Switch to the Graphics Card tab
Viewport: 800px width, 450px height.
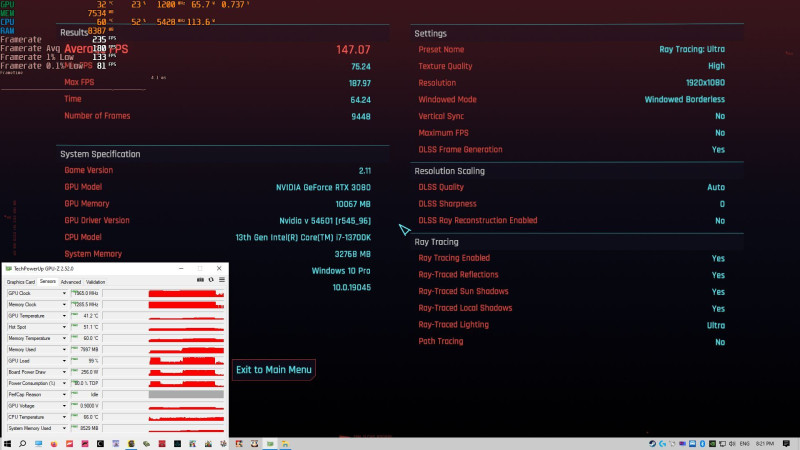tap(20, 282)
